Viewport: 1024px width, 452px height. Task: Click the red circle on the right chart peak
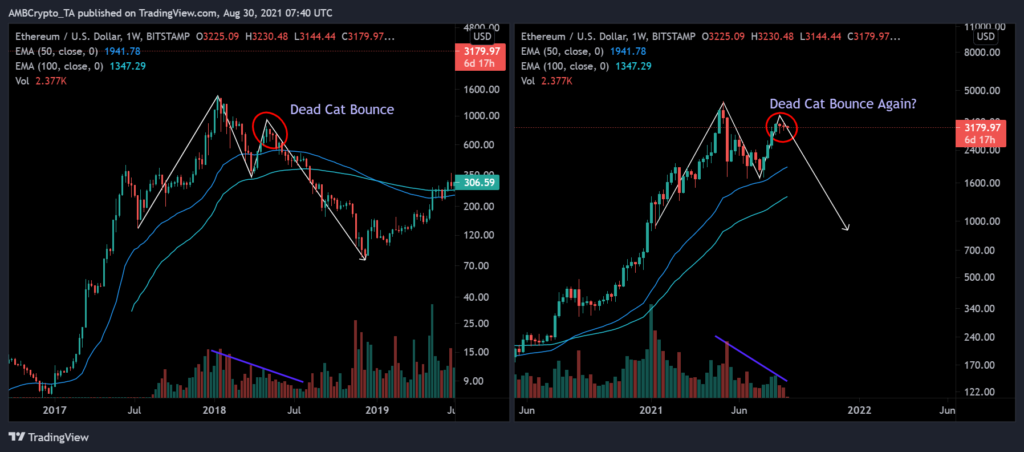pyautogui.click(x=781, y=125)
